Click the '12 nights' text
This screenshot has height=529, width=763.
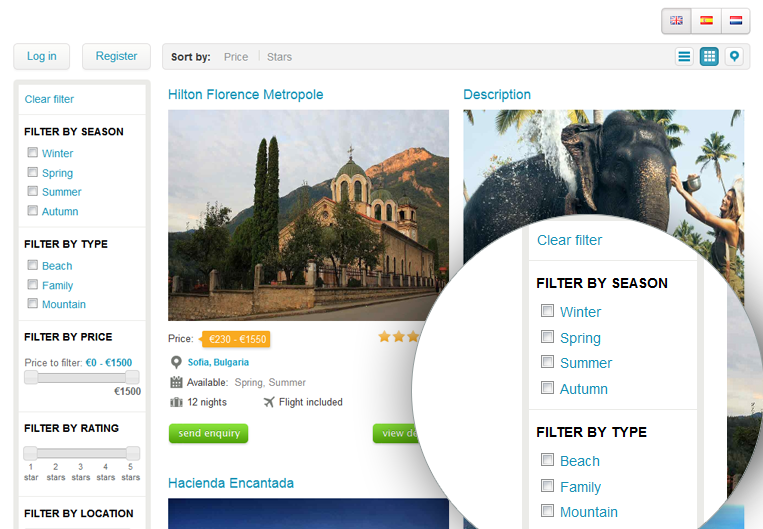tap(207, 402)
